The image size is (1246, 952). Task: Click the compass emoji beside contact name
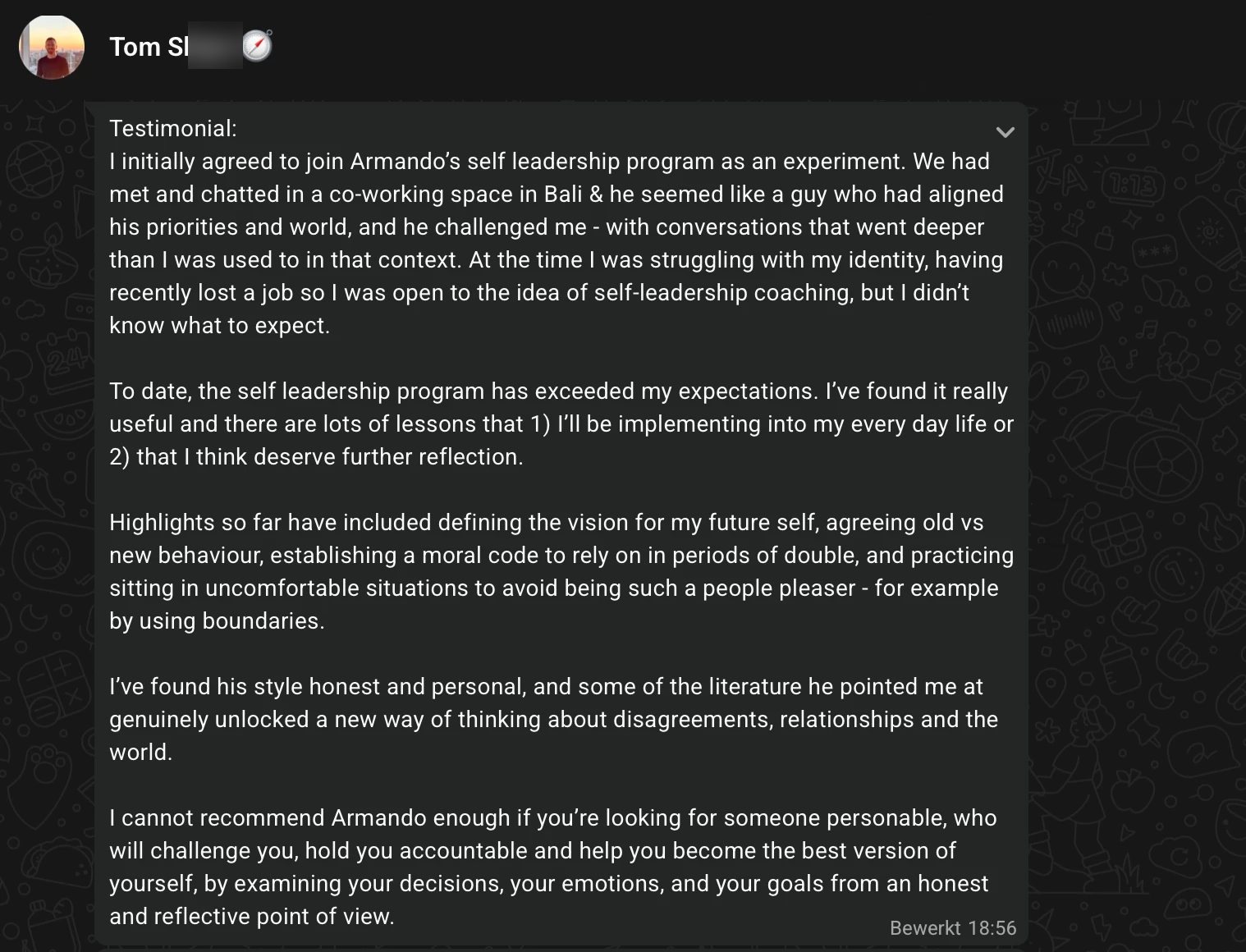(x=257, y=46)
